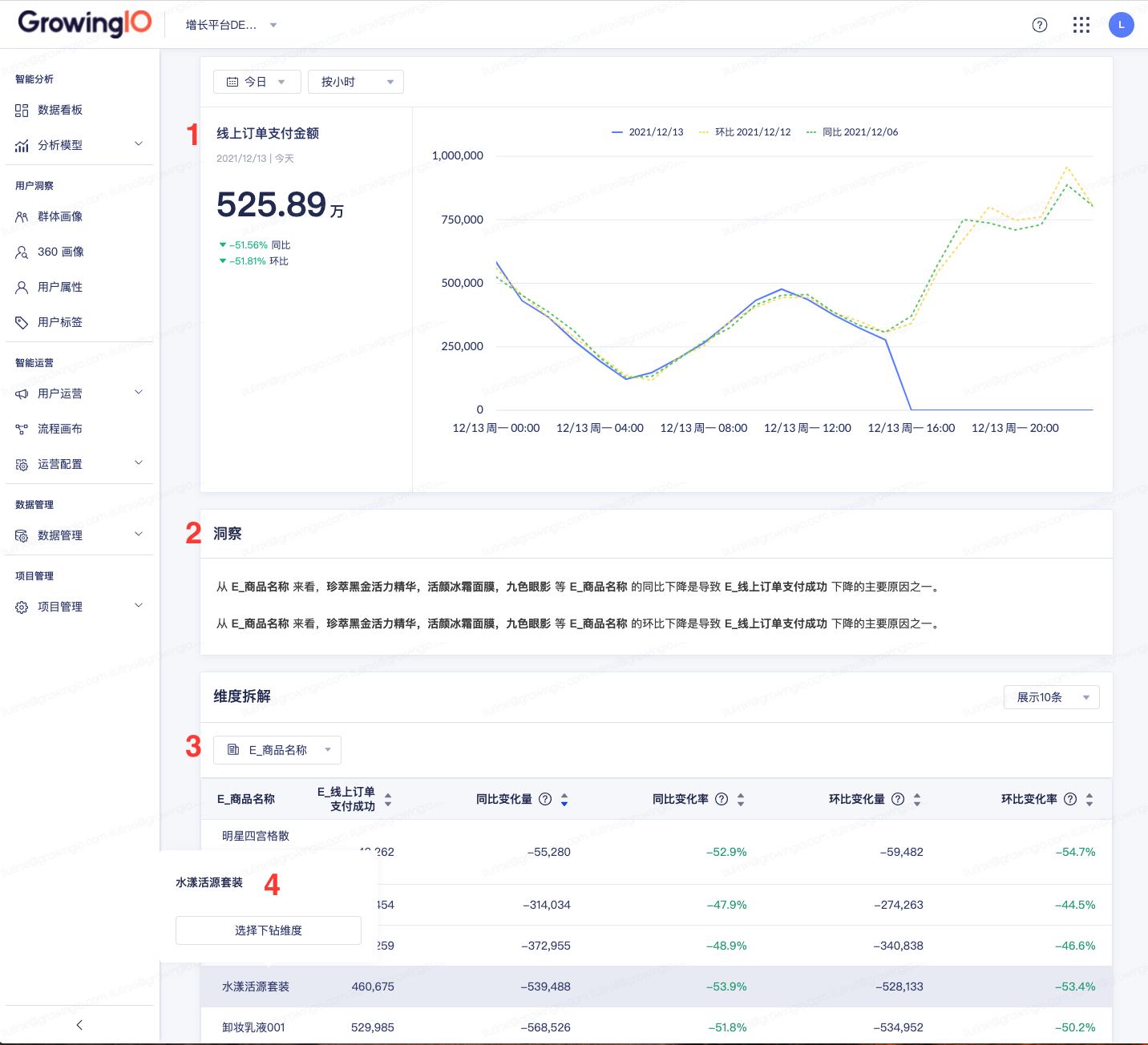Open the apps grid icon
Image resolution: width=1148 pixels, height=1045 pixels.
1081,25
